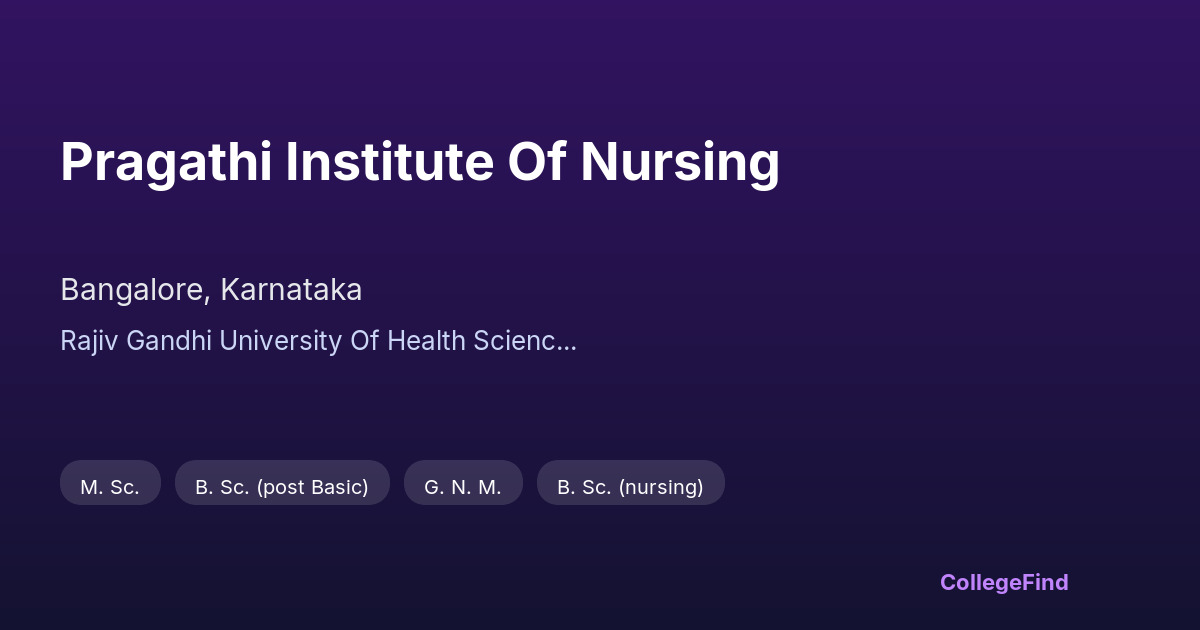Viewport: 1200px width, 630px height.
Task: Click the Pragathi Institute Of Nursing title
Action: point(420,162)
